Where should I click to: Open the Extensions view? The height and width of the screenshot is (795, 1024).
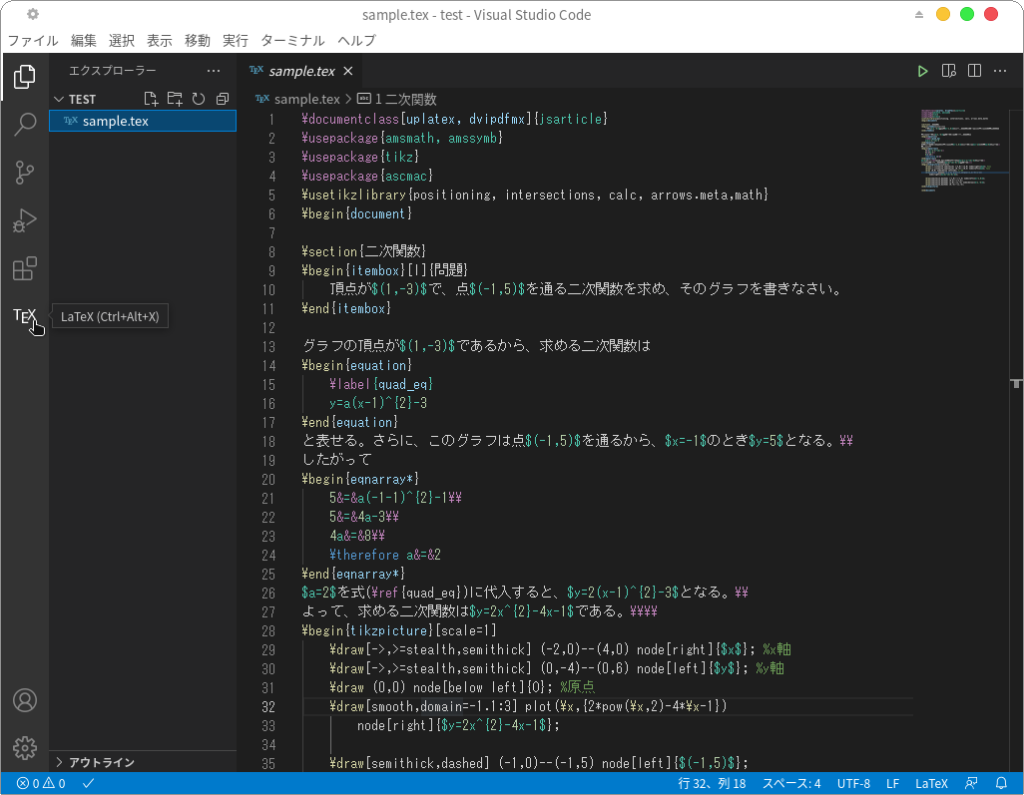point(25,268)
